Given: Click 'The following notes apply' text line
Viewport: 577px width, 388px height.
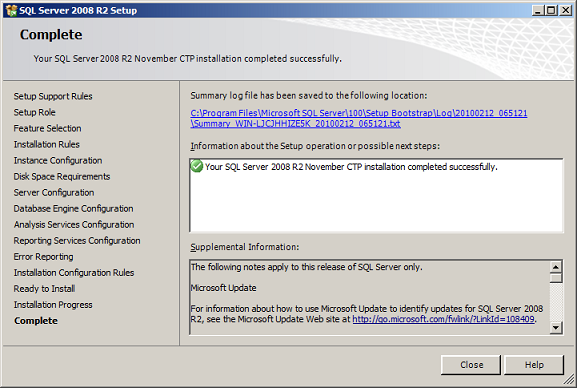Looking at the screenshot, I should pyautogui.click(x=307, y=267).
